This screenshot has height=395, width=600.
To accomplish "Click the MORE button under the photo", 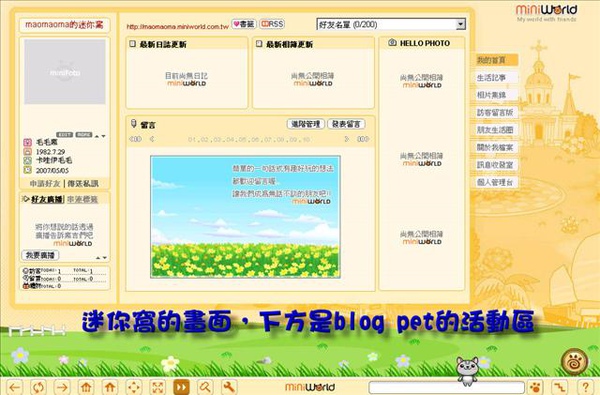I will [x=83, y=135].
